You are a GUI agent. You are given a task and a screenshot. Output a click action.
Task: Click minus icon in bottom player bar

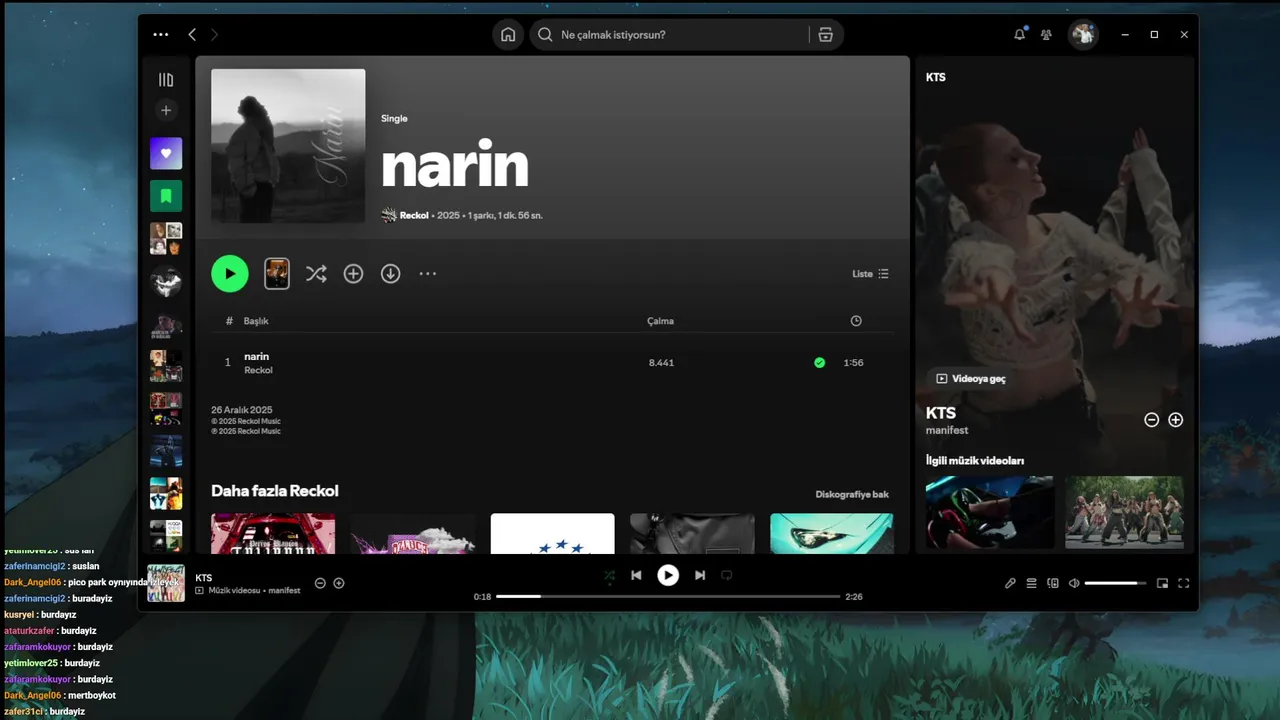pos(320,583)
